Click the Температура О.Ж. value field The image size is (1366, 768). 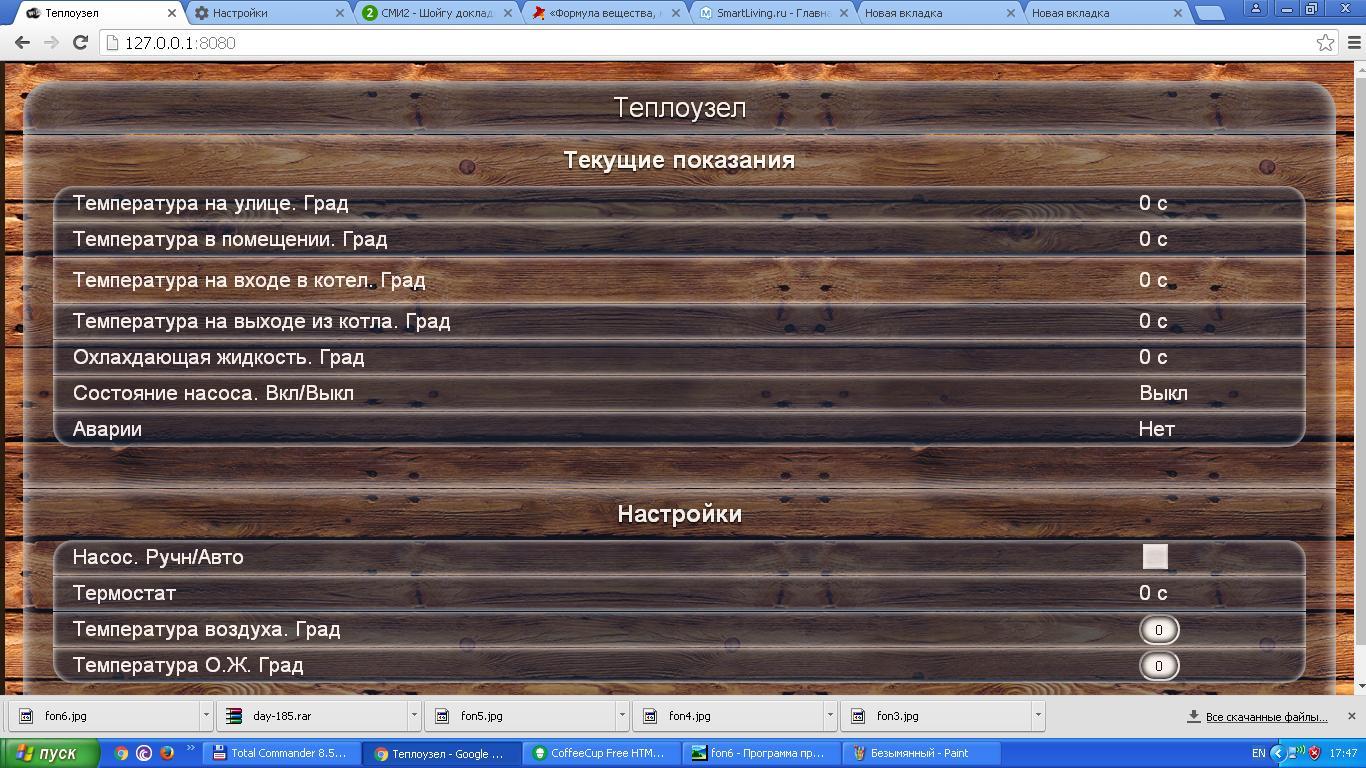pos(1159,665)
